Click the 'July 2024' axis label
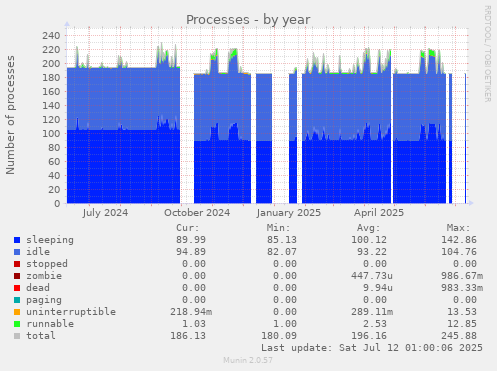The image size is (497, 371). point(105,213)
